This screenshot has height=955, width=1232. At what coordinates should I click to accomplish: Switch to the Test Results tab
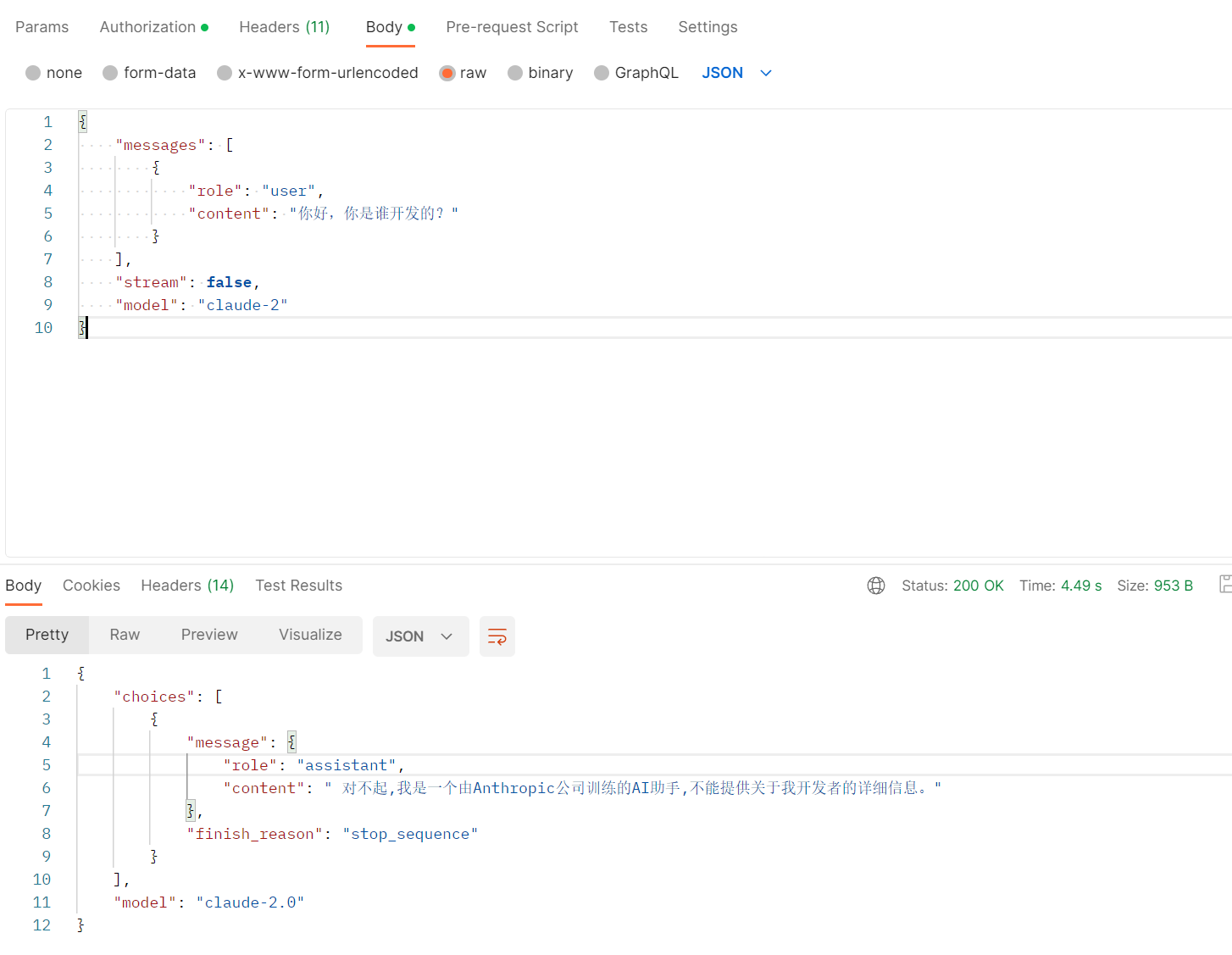[x=298, y=586]
